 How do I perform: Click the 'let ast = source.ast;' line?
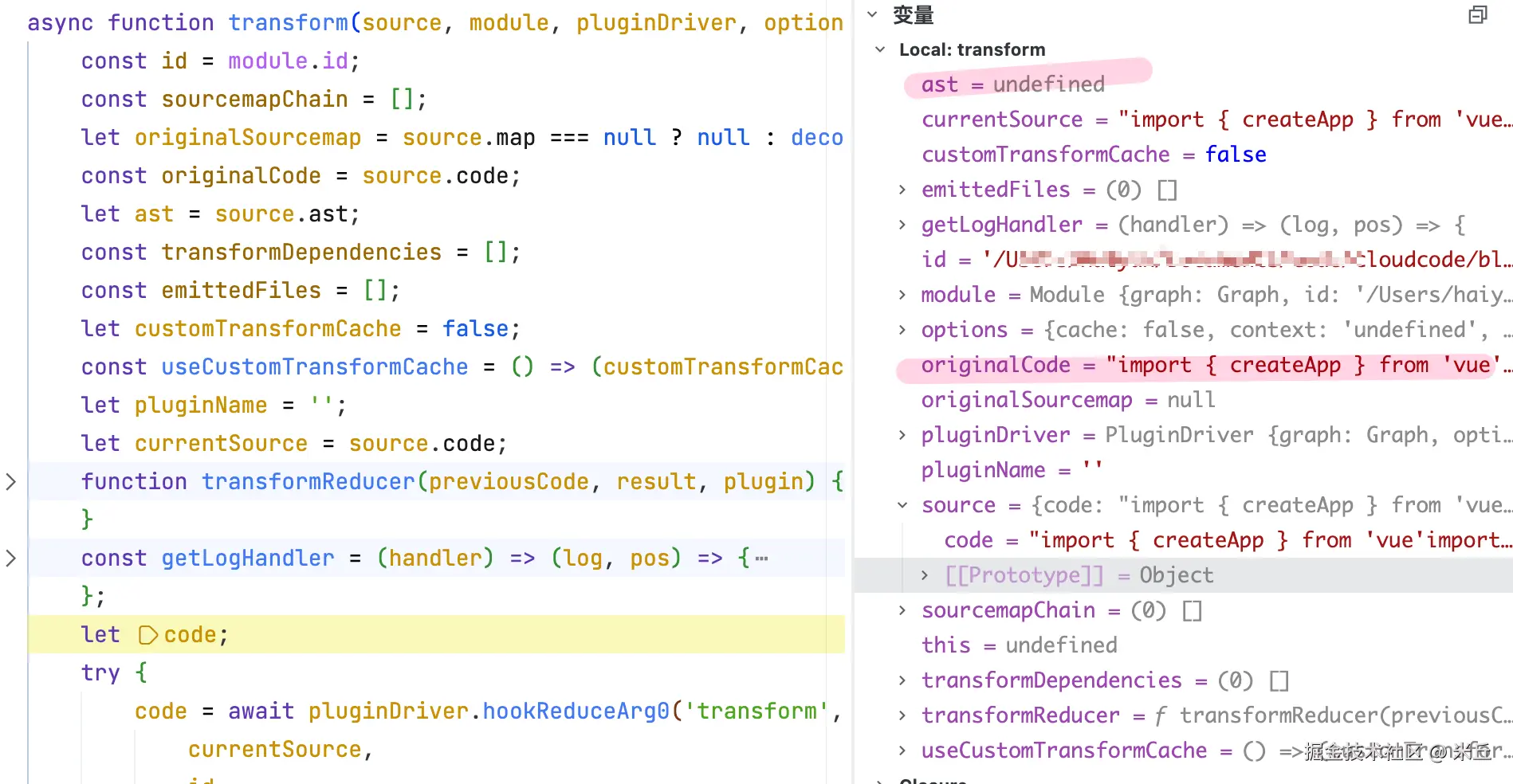220,214
